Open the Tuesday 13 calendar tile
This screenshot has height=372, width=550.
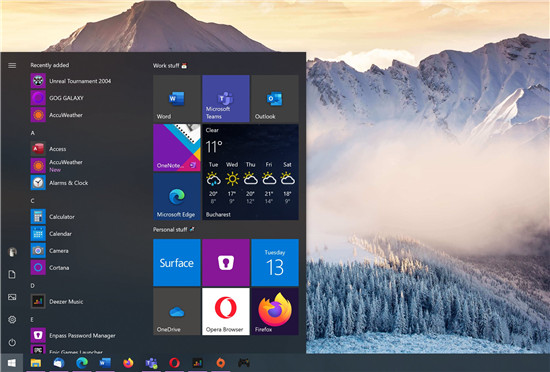point(275,263)
